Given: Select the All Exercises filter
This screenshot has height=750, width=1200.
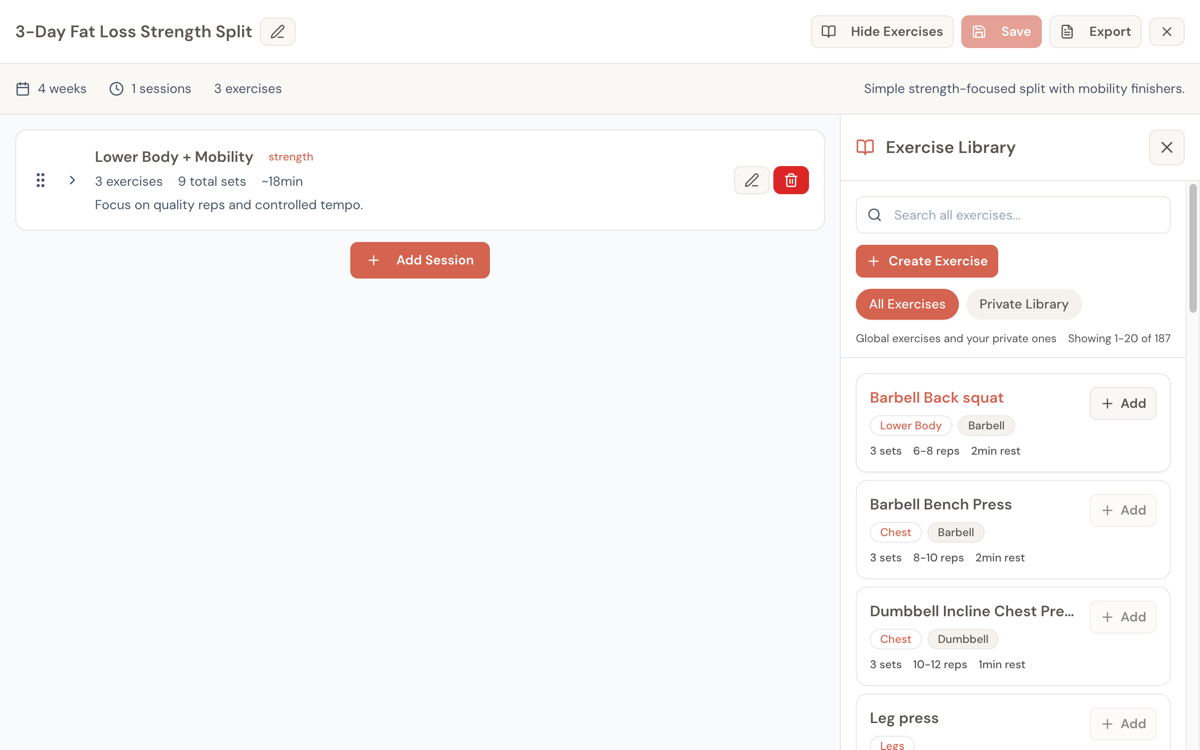Looking at the screenshot, I should (x=907, y=304).
